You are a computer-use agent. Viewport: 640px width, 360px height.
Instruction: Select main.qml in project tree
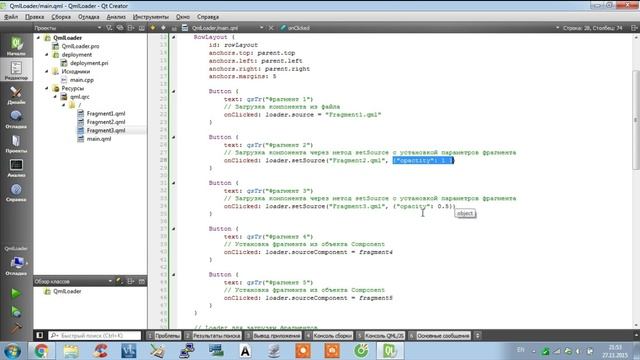point(99,139)
